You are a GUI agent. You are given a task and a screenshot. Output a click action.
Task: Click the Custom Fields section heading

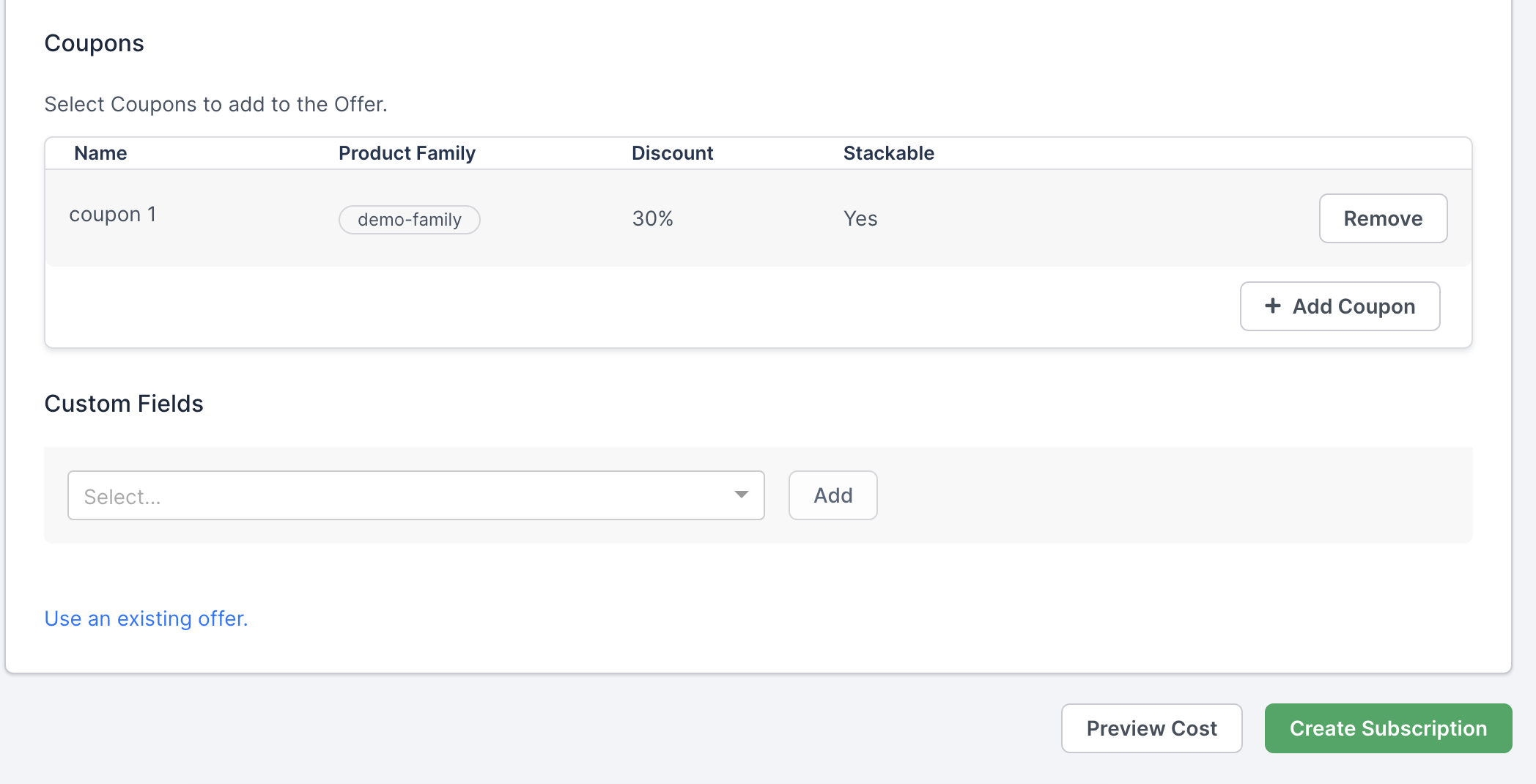[124, 404]
